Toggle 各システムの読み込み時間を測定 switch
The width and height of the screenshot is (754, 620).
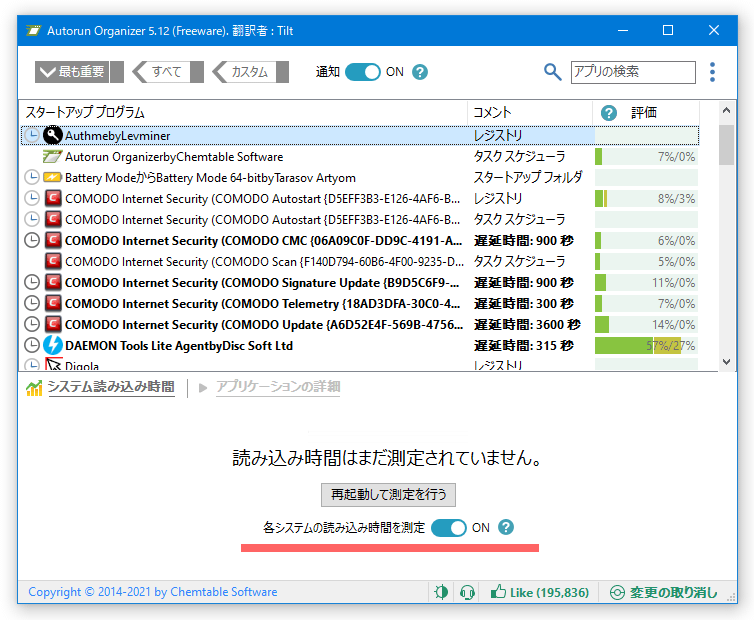[449, 528]
